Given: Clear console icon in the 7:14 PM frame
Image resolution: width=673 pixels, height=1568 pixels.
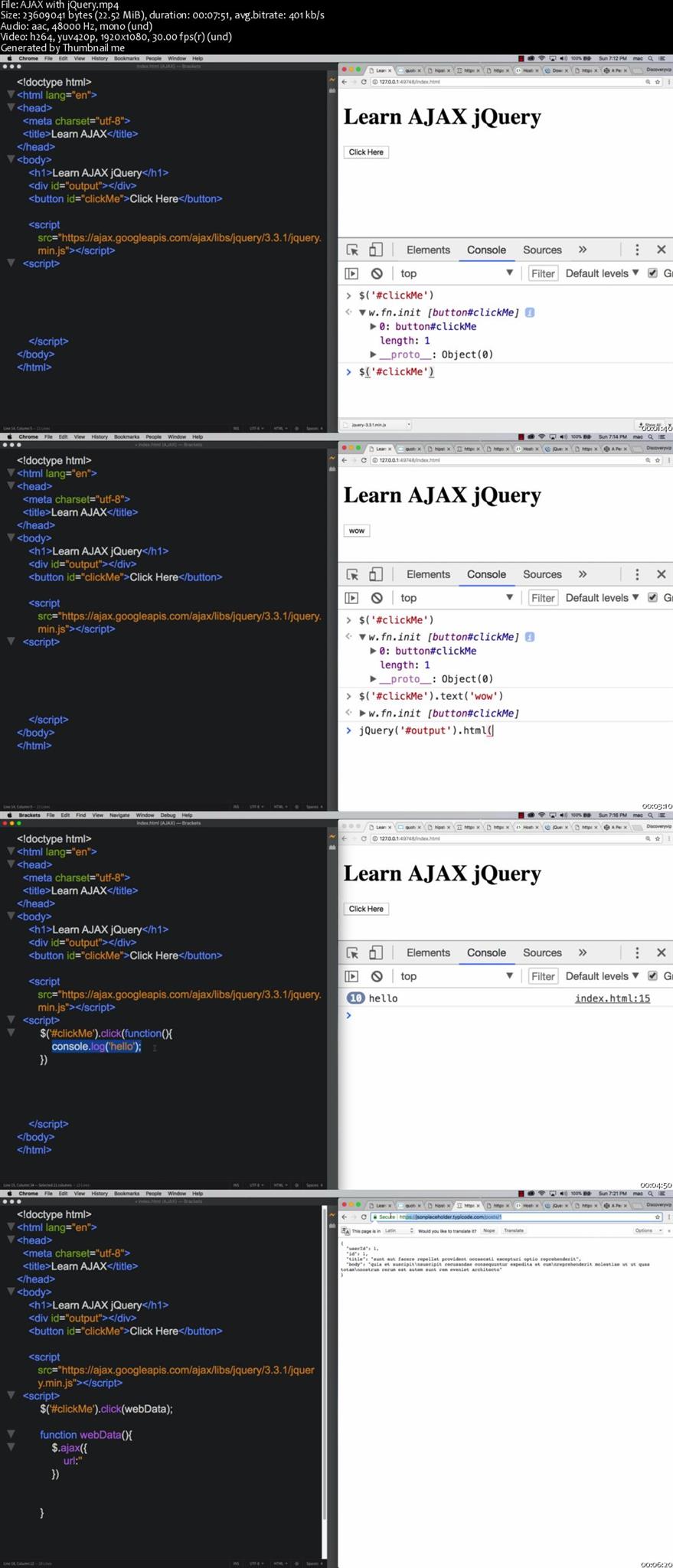Looking at the screenshot, I should [x=377, y=598].
